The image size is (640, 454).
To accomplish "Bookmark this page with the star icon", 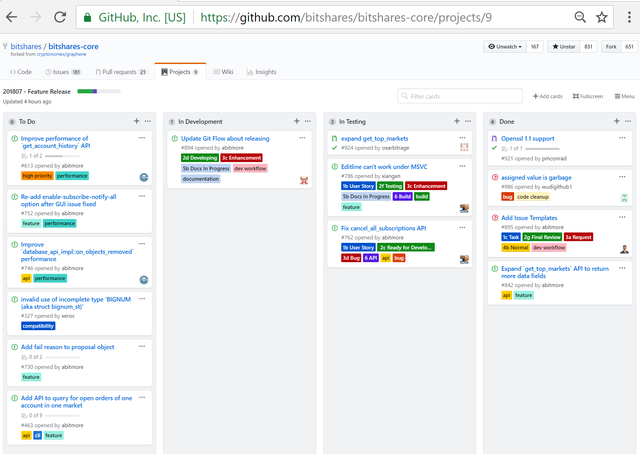I will coord(602,17).
